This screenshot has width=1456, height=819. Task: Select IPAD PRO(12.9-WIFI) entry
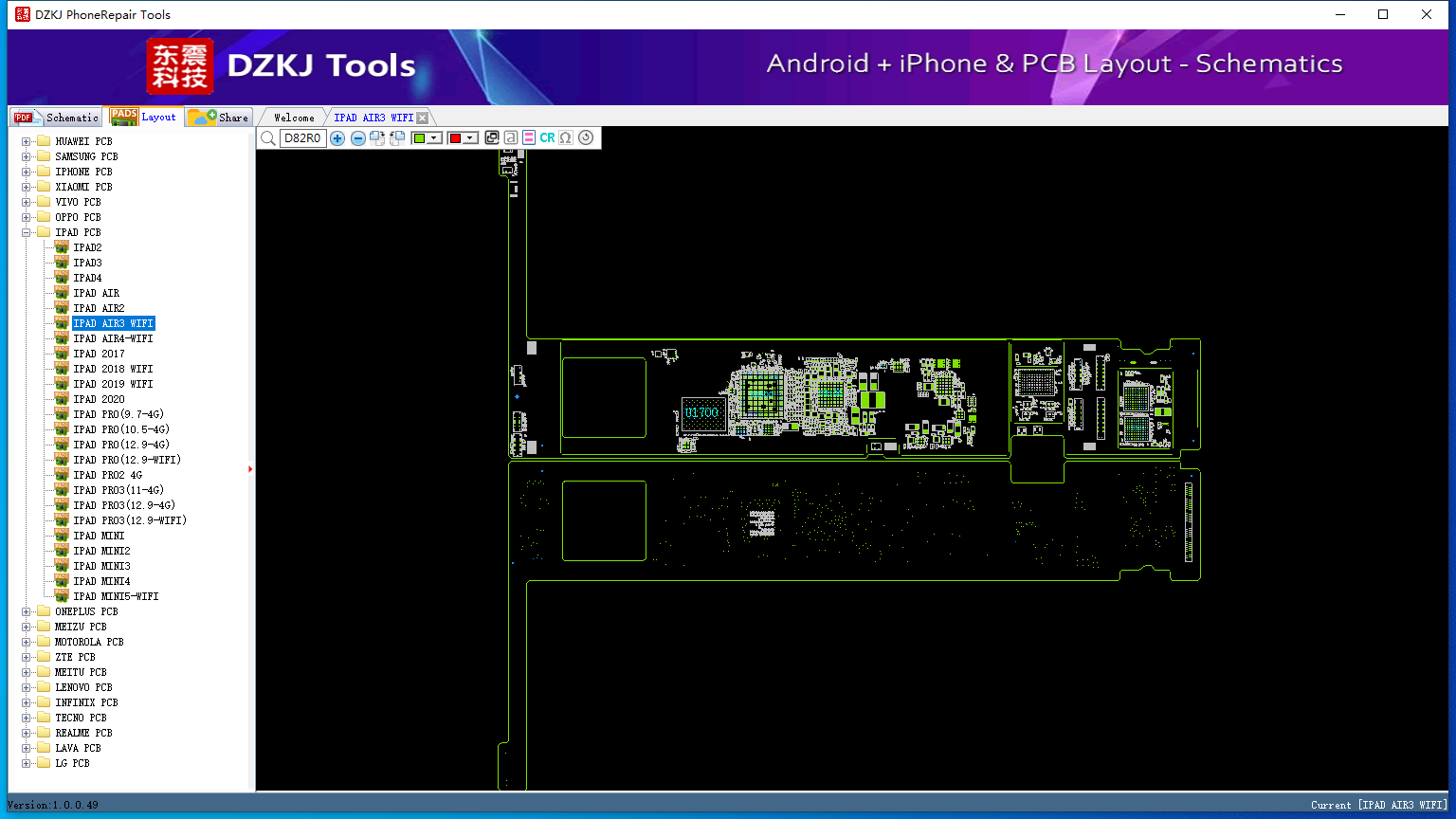coord(127,460)
